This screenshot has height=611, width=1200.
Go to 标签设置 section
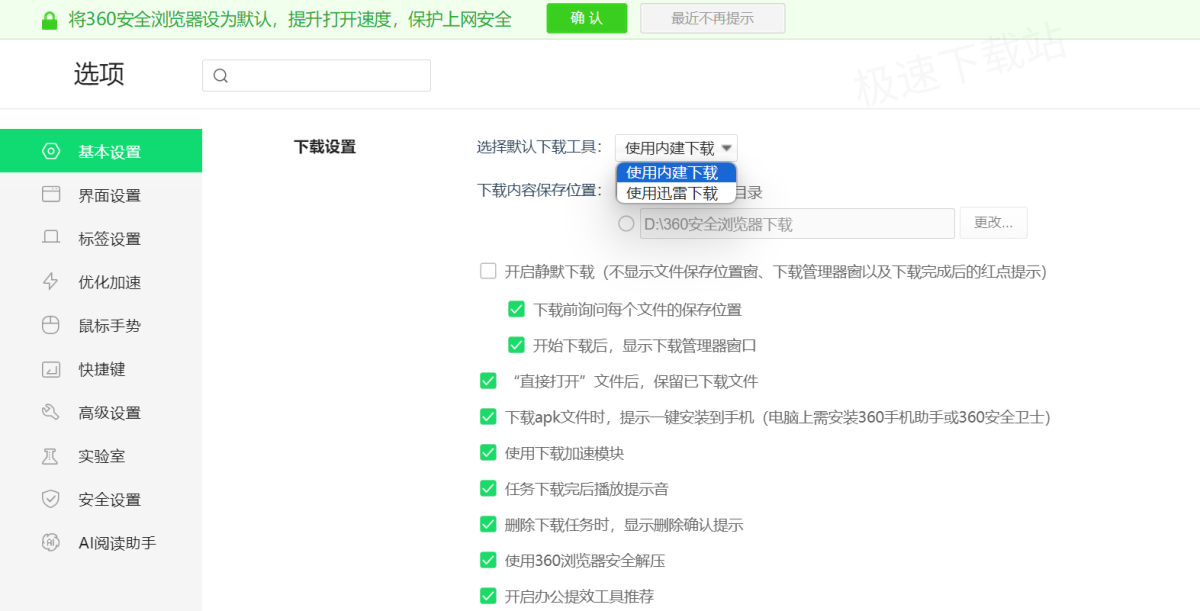(101, 238)
